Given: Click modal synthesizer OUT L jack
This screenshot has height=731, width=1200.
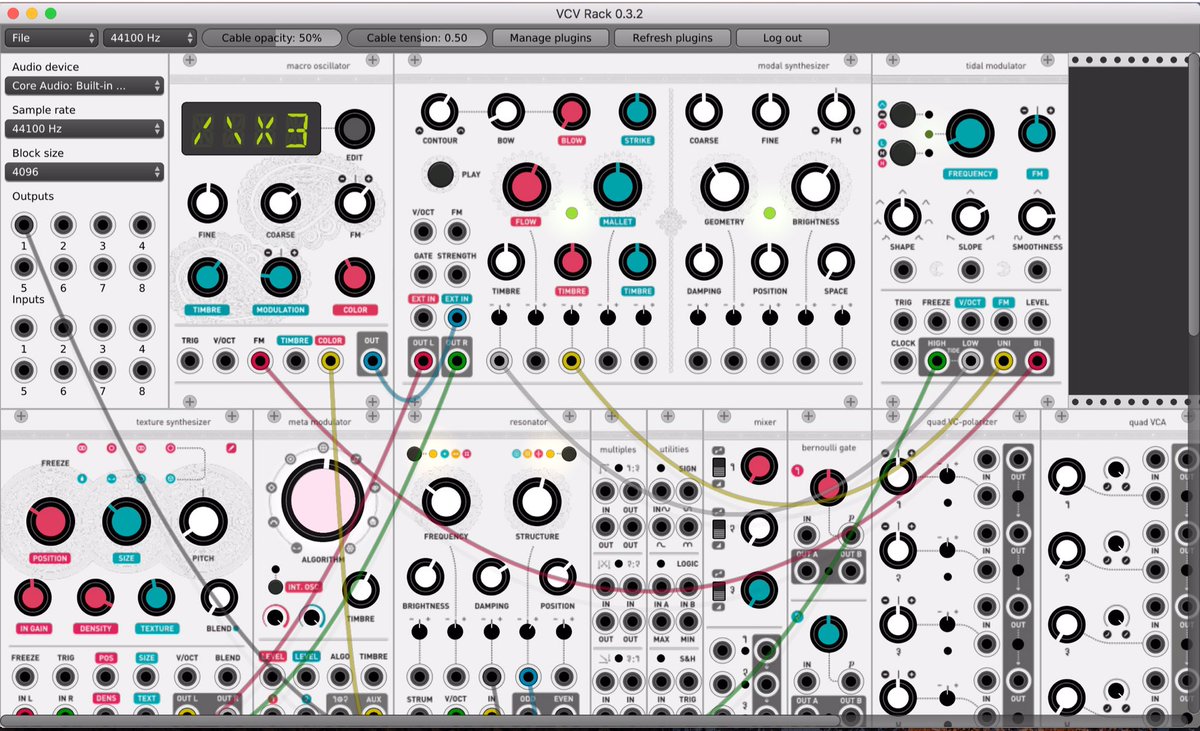Looking at the screenshot, I should (423, 361).
